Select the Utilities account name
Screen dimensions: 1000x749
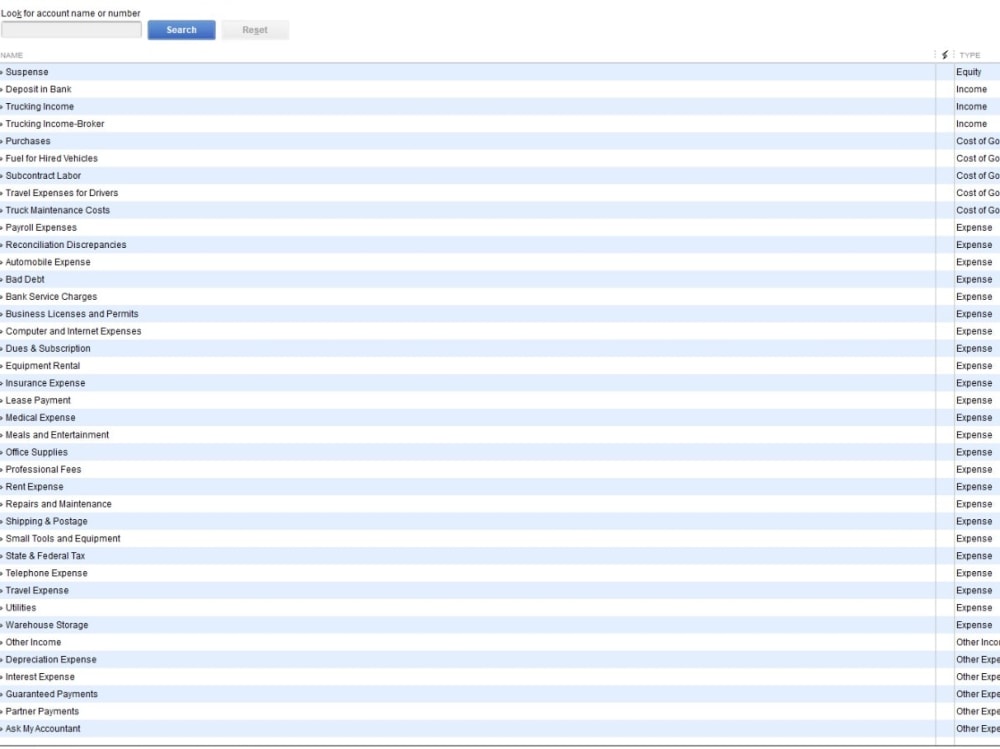pos(21,607)
